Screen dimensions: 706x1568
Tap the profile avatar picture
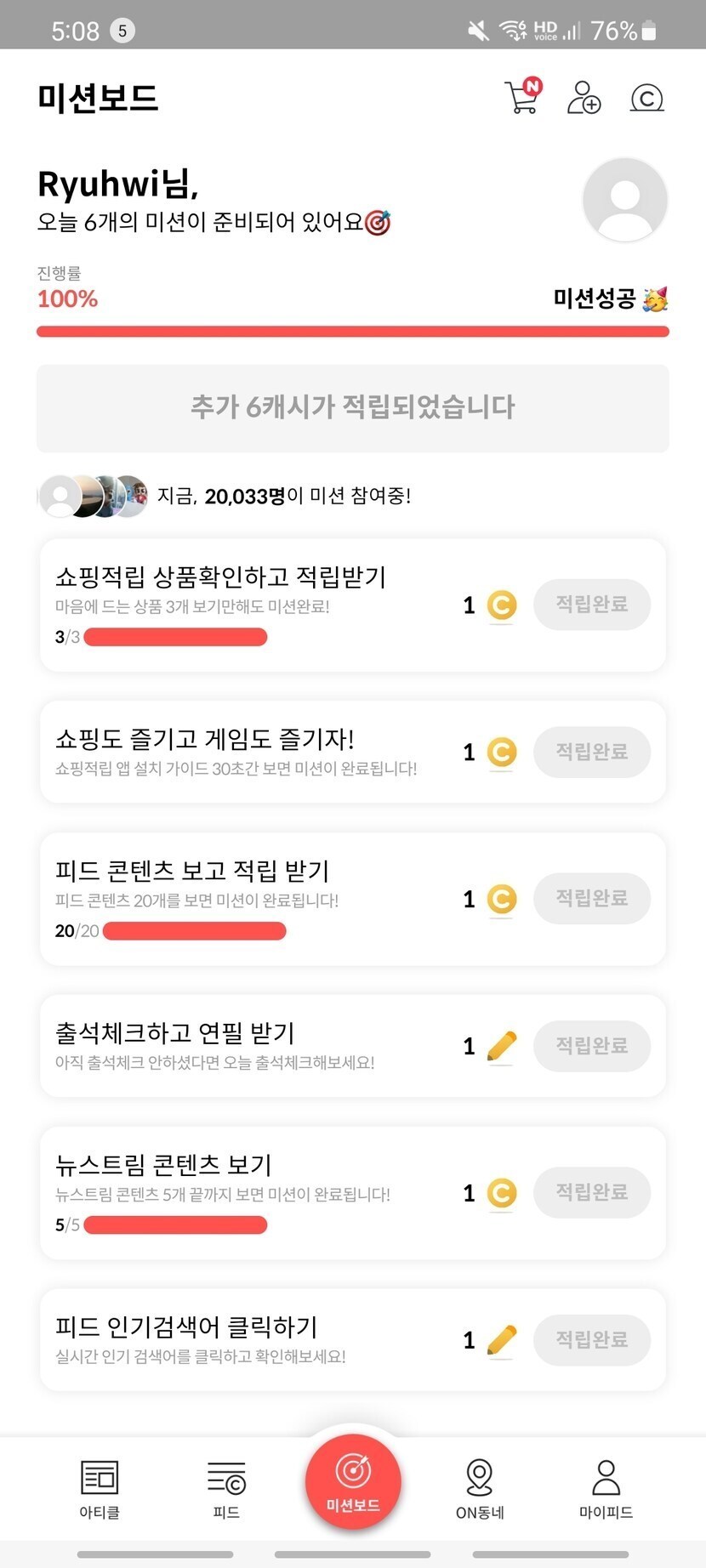(625, 200)
